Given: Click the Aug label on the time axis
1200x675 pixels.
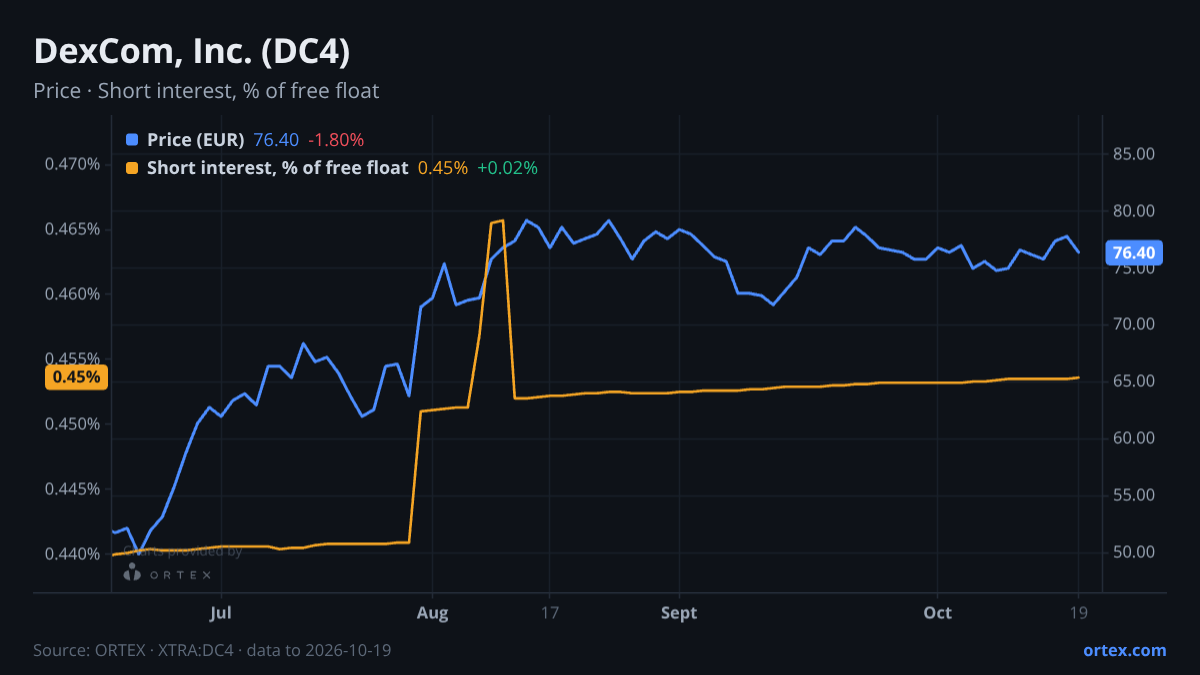Looking at the screenshot, I should (x=432, y=612).
